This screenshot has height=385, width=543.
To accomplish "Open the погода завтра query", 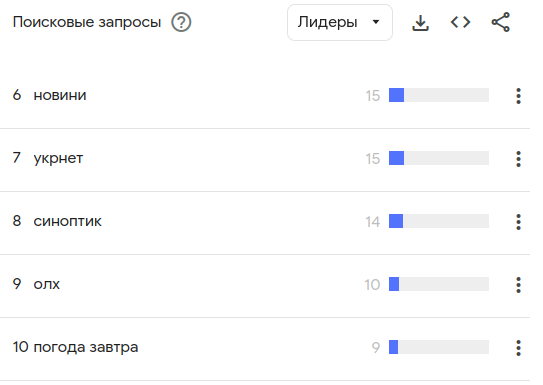I will 86,347.
